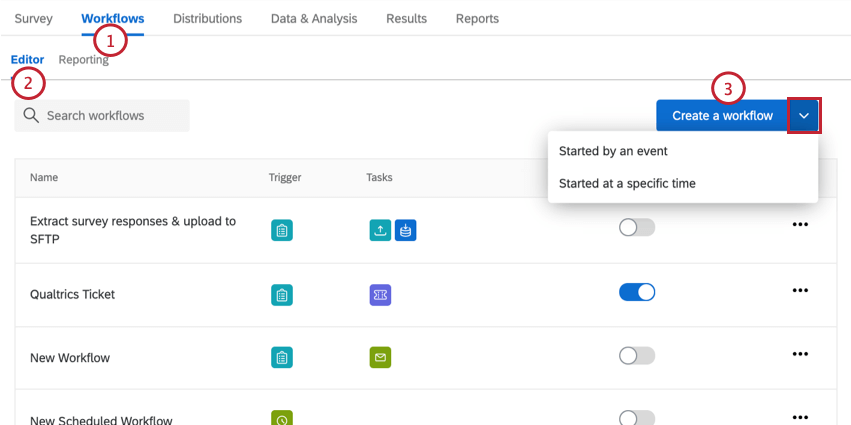Turn on the New Scheduled Workflow toggle
Image resolution: width=851 pixels, height=425 pixels.
637,417
